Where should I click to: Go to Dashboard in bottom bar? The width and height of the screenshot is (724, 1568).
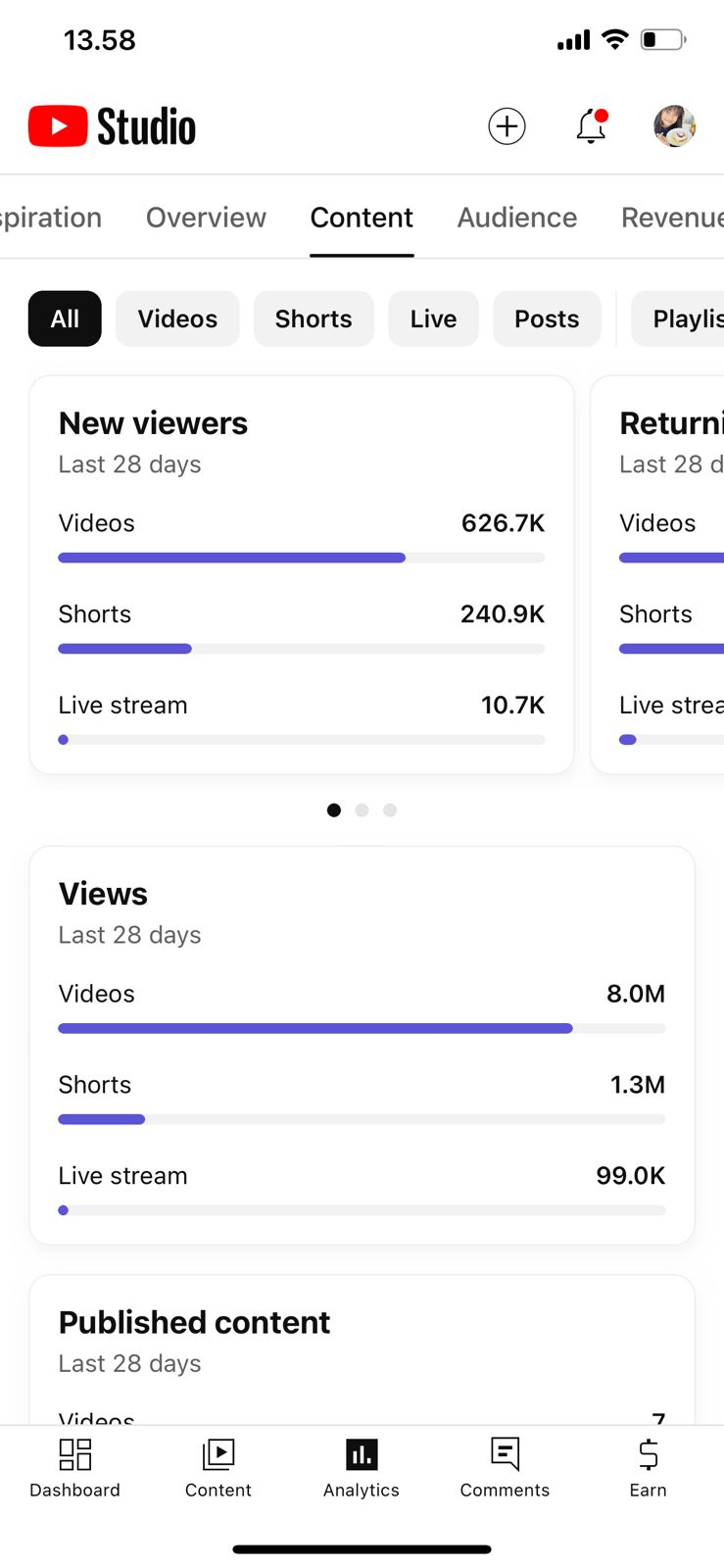click(74, 1467)
